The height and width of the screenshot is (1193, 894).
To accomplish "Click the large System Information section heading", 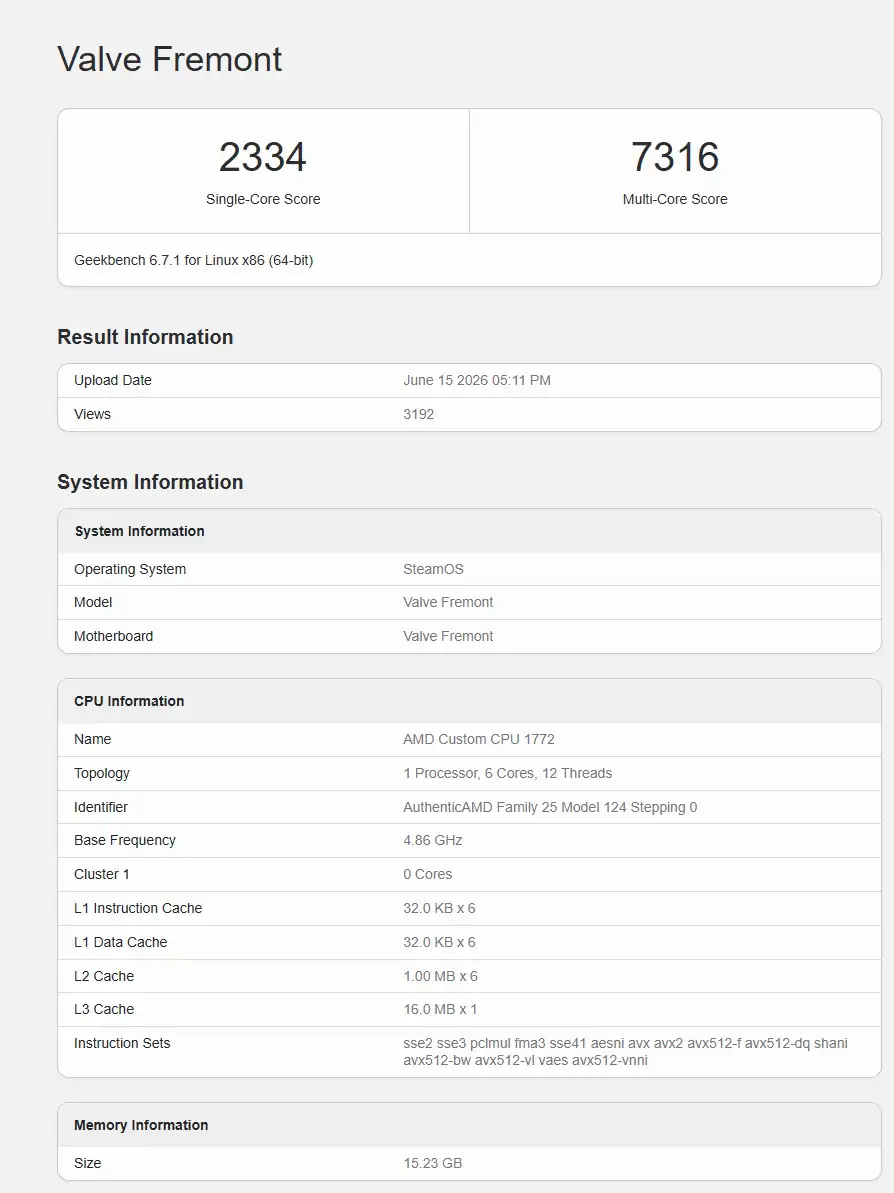I will point(151,482).
